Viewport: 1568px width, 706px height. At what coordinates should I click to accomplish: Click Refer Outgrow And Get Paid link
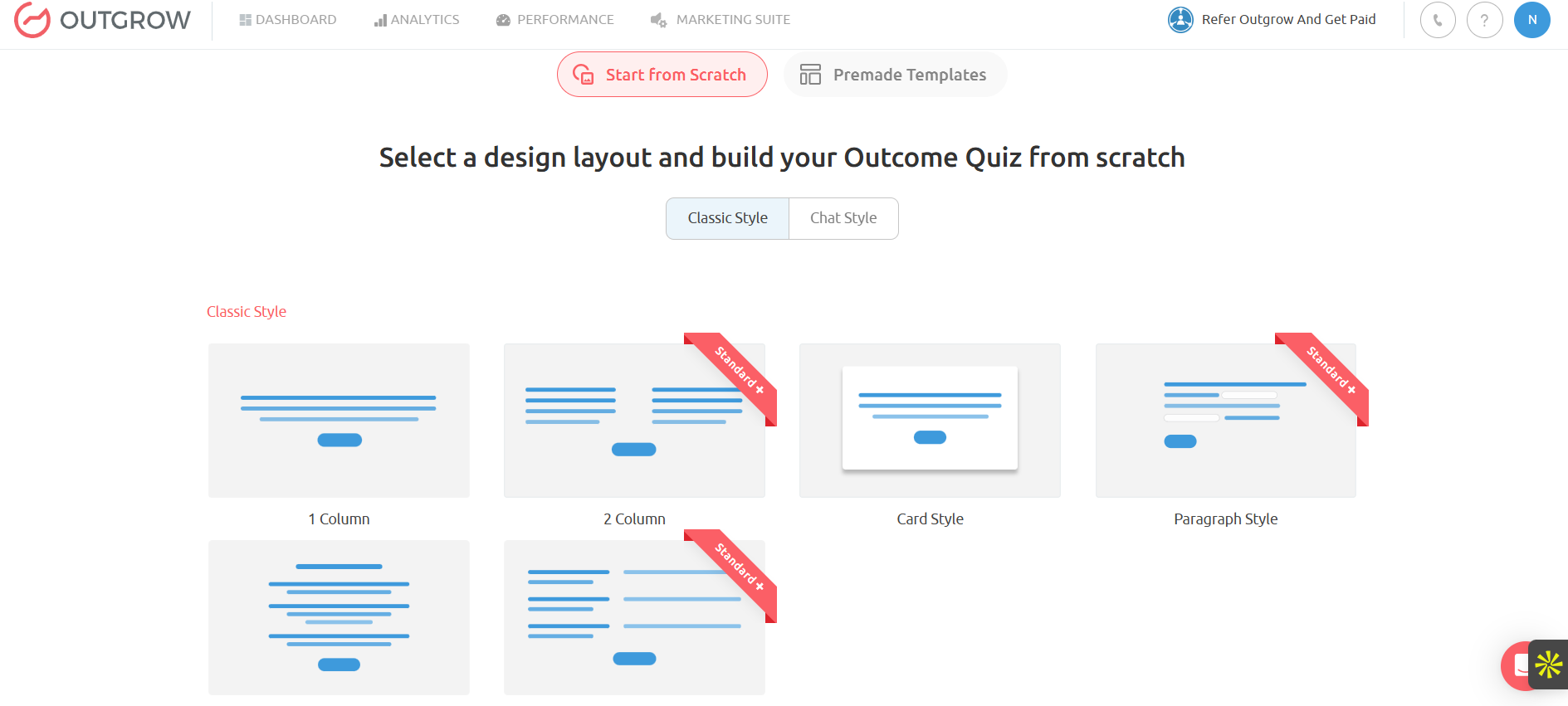(1288, 19)
